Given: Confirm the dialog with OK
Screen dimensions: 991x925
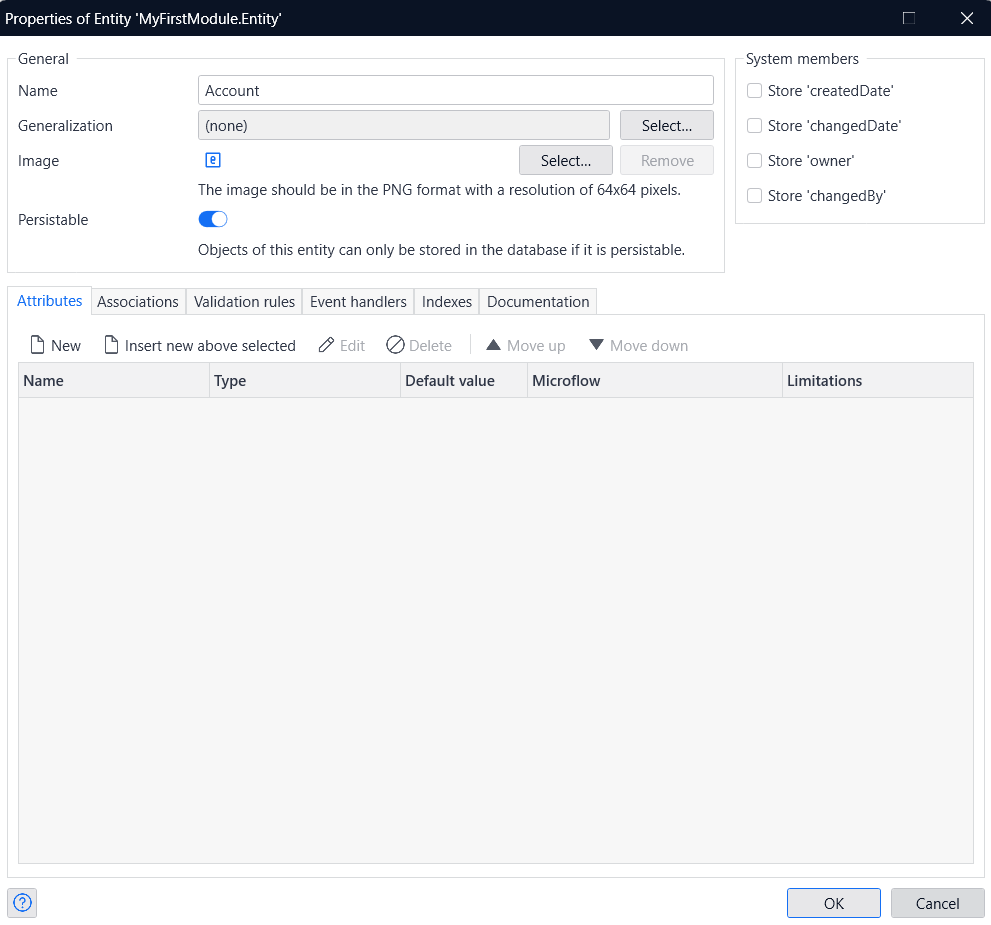Looking at the screenshot, I should pyautogui.click(x=833, y=903).
